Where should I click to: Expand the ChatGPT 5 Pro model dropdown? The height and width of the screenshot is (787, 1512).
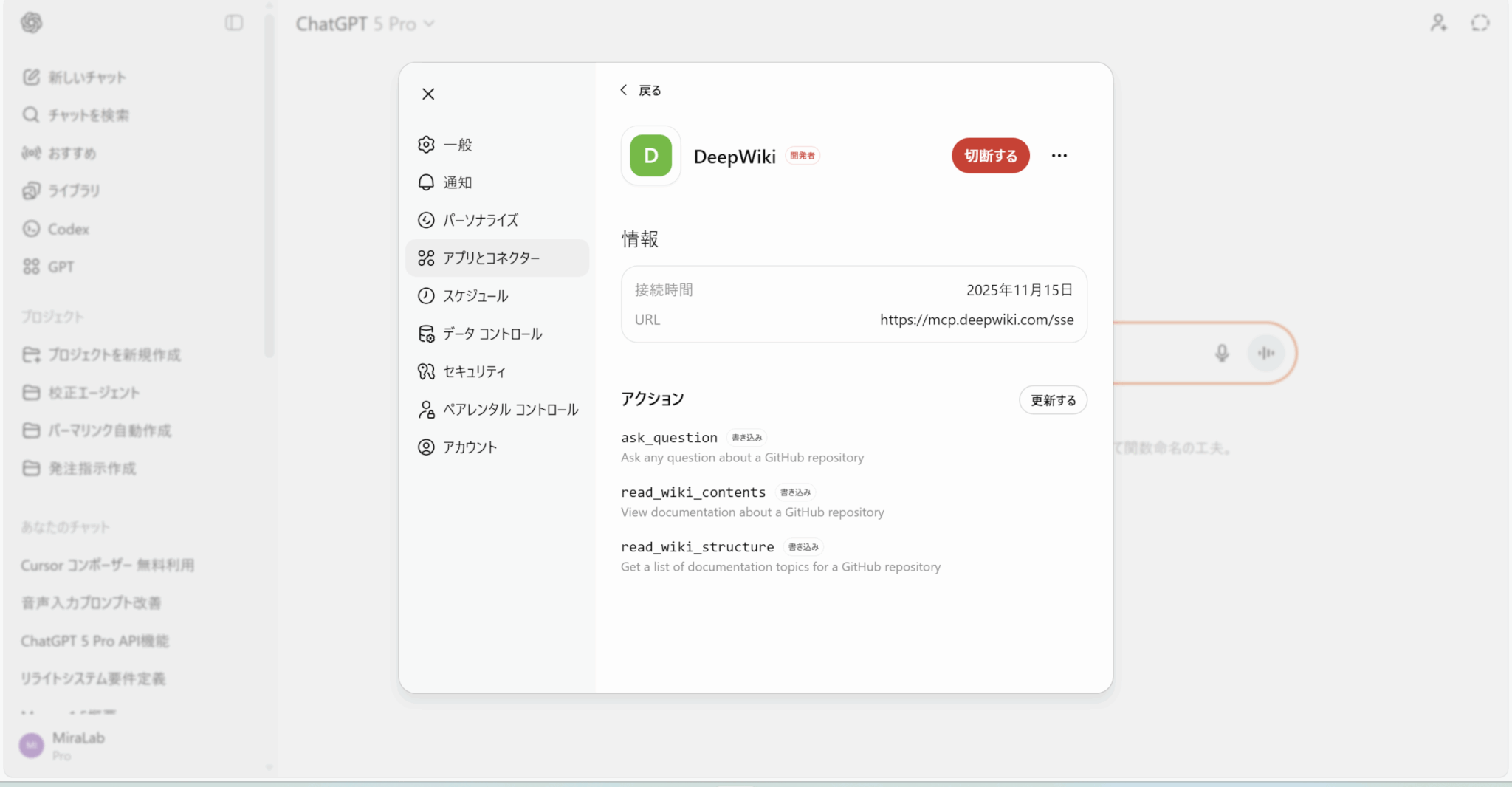365,24
